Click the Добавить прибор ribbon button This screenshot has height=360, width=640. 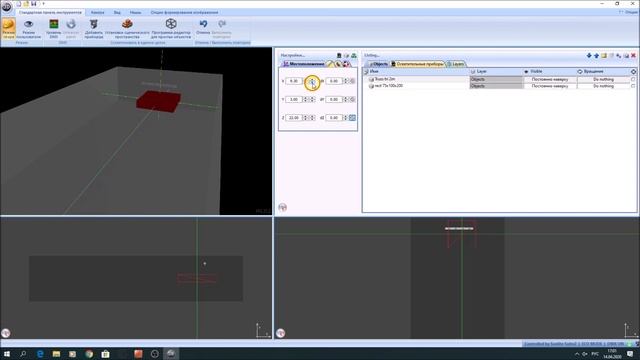[93, 29]
